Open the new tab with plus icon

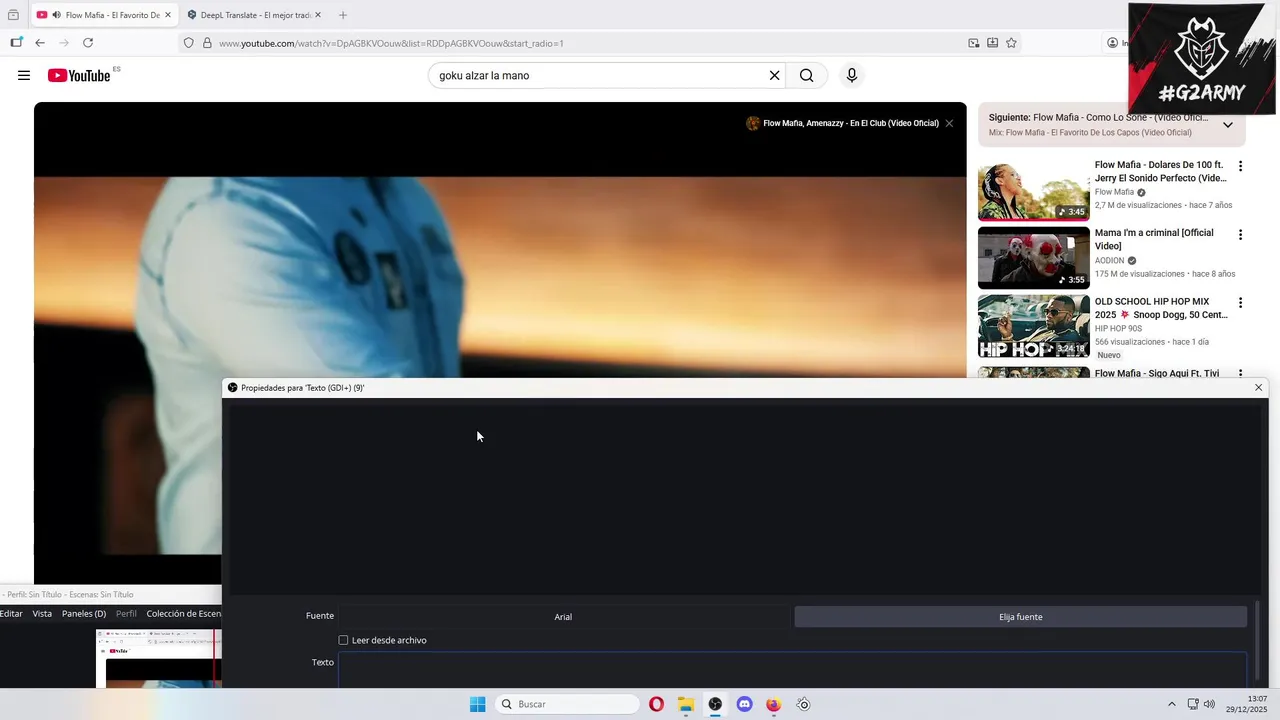[x=343, y=15]
